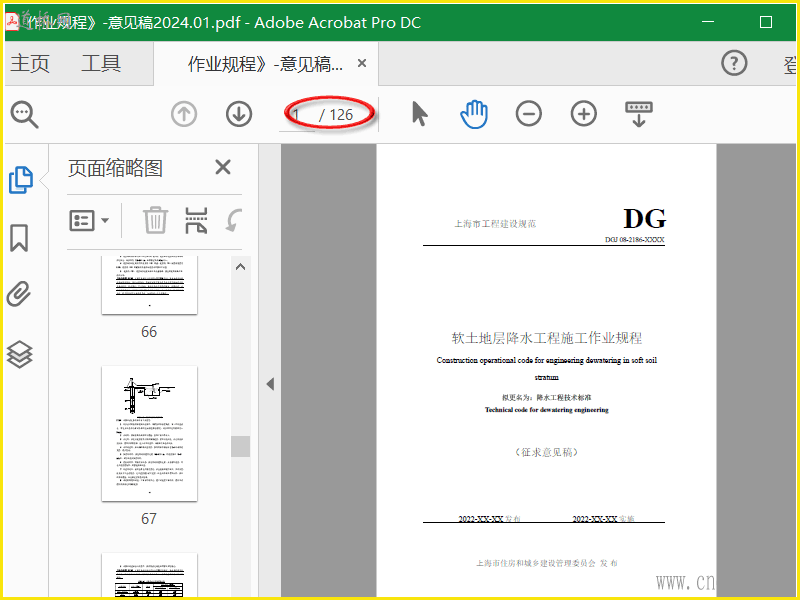Open the attachments paperclip panel
This screenshot has height=600, width=800.
(x=19, y=294)
